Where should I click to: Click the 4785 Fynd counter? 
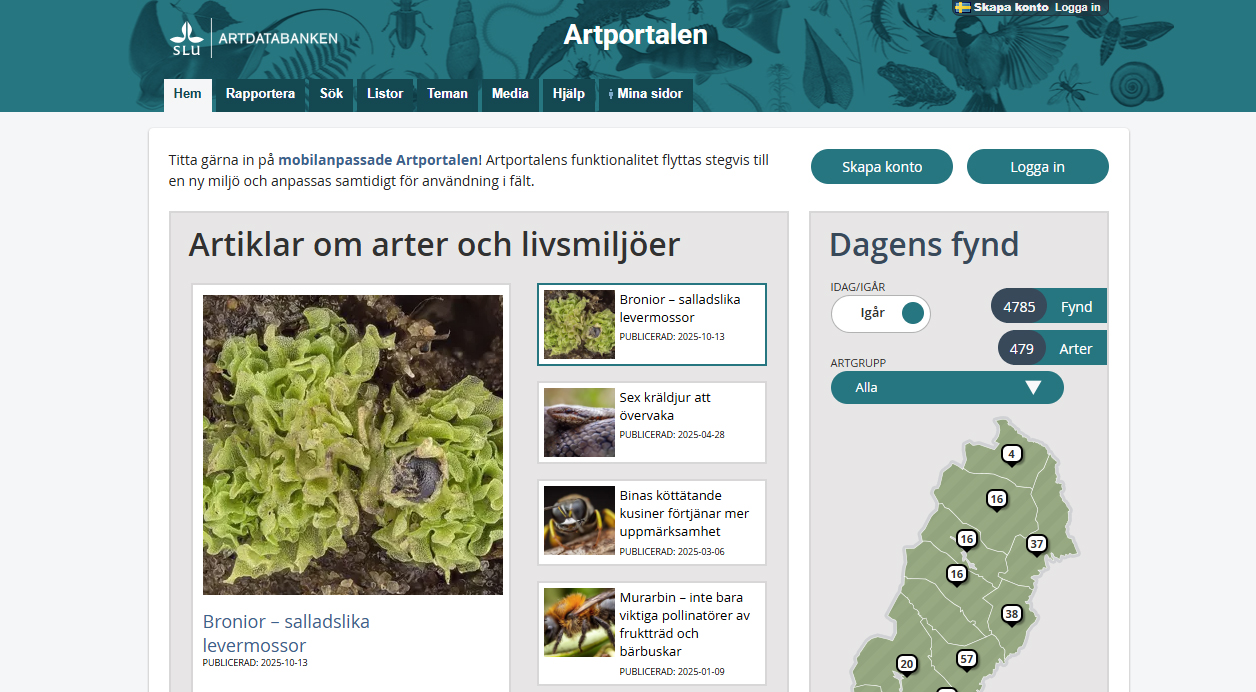point(1048,307)
